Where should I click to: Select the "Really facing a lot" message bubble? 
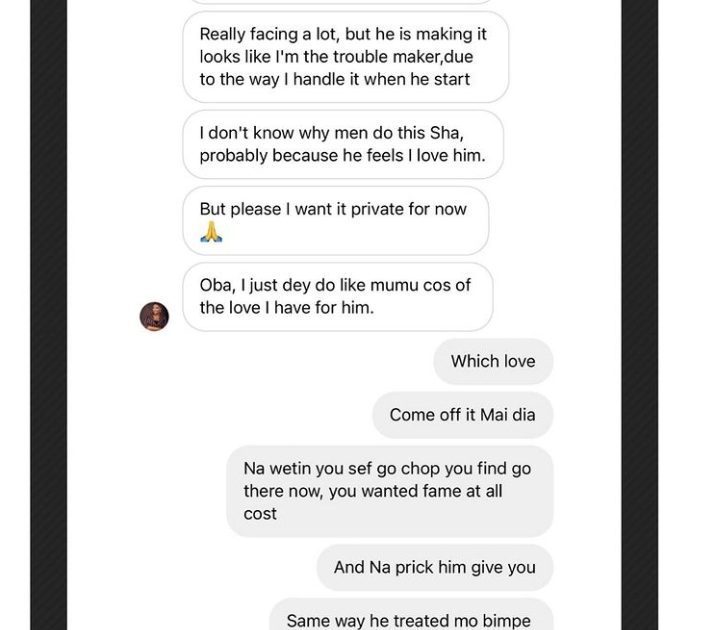tap(345, 57)
